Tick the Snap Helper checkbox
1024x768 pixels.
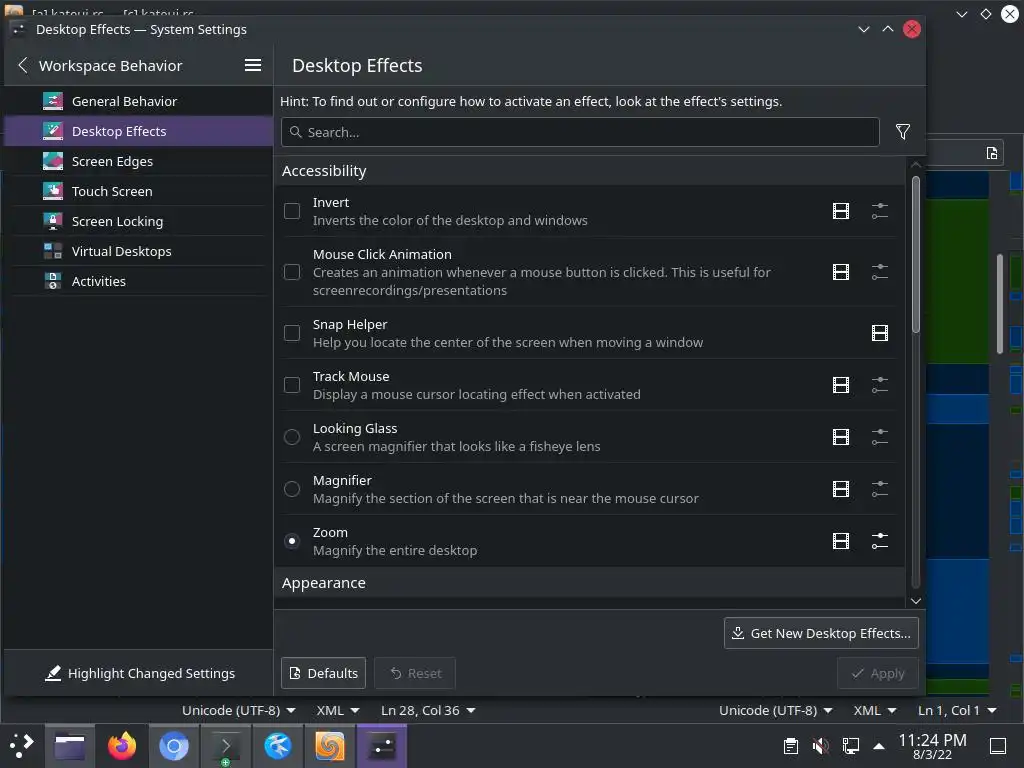tap(292, 333)
